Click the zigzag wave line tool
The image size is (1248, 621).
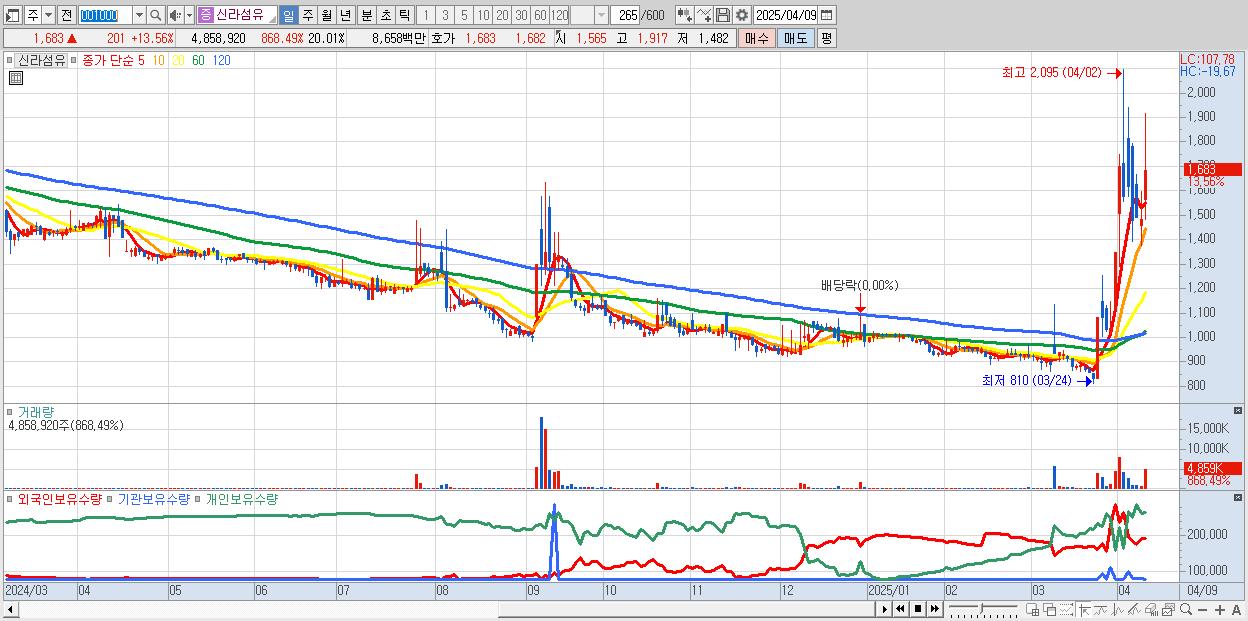[x=1118, y=609]
